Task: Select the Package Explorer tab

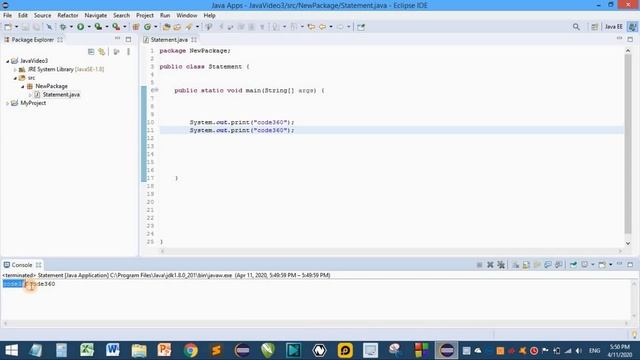Action: coord(33,40)
